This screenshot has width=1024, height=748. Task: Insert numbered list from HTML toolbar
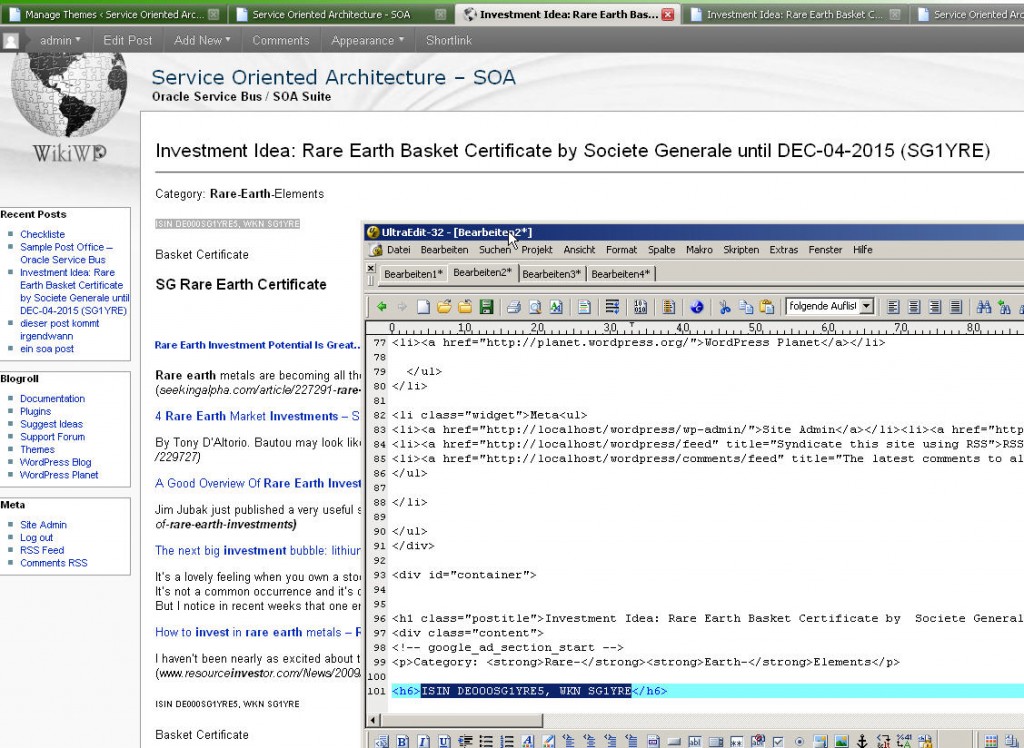[x=507, y=741]
